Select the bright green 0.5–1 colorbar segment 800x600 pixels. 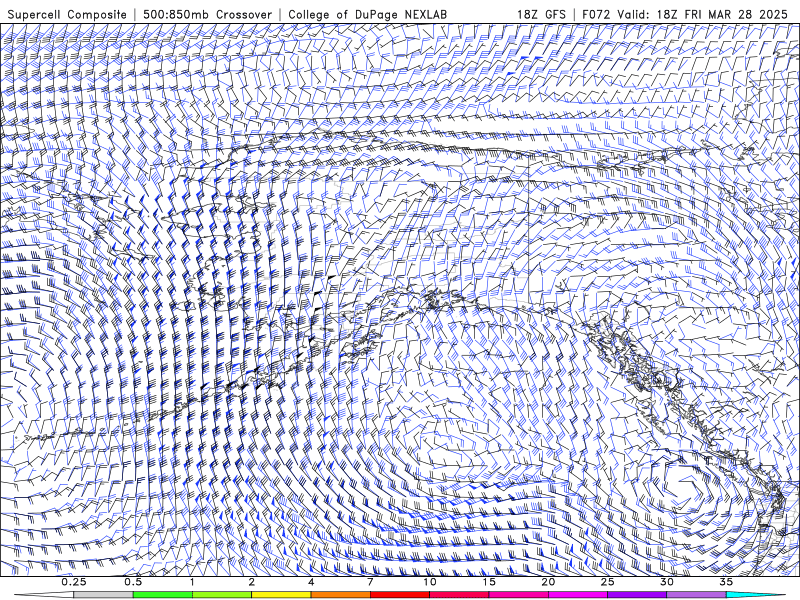[163, 595]
